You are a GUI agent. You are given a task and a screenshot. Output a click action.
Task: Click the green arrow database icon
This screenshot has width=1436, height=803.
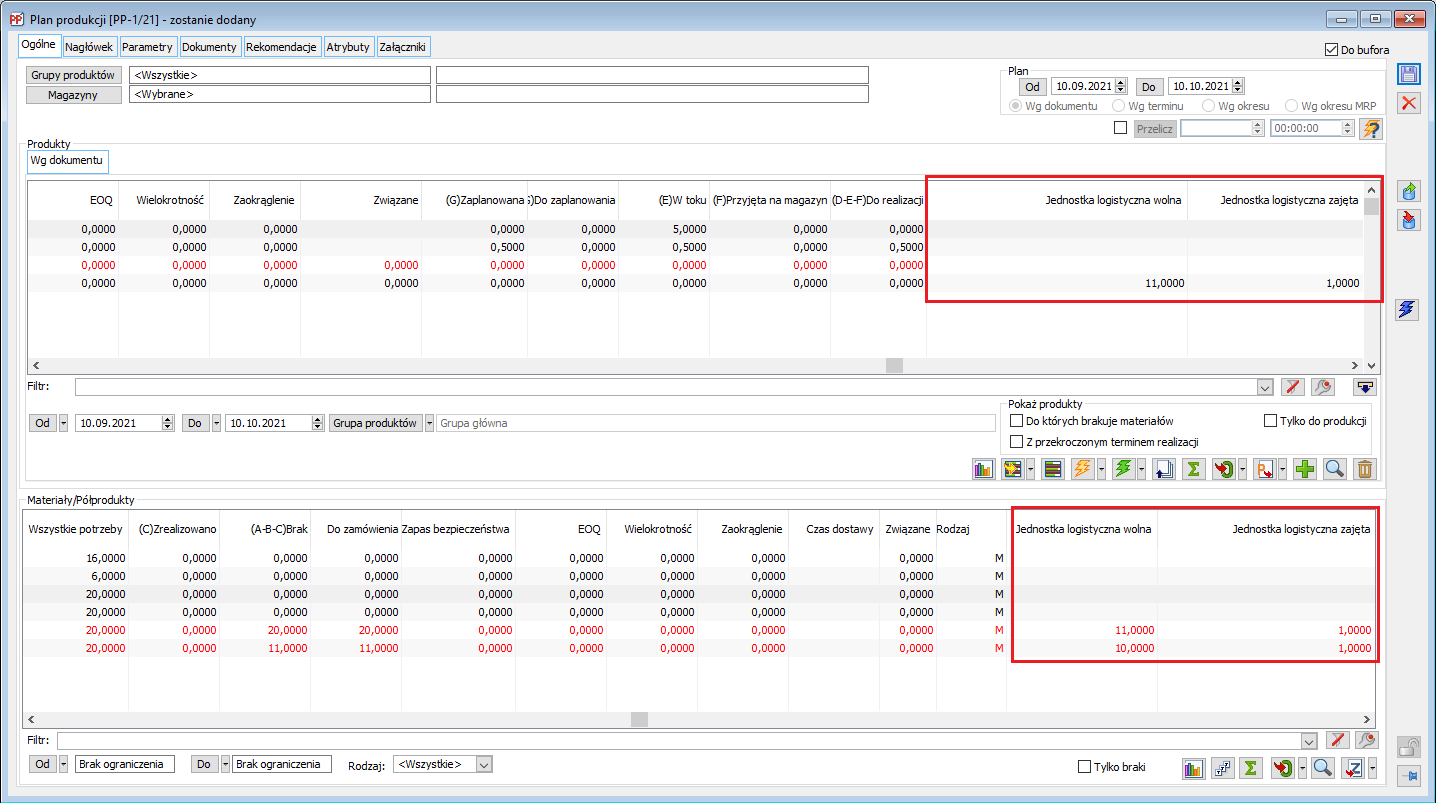click(1409, 191)
